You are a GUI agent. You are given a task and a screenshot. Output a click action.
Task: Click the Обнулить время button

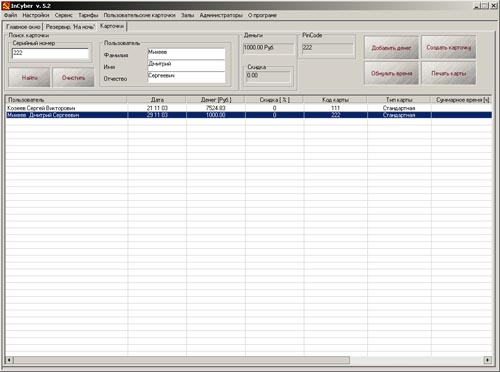pos(391,73)
